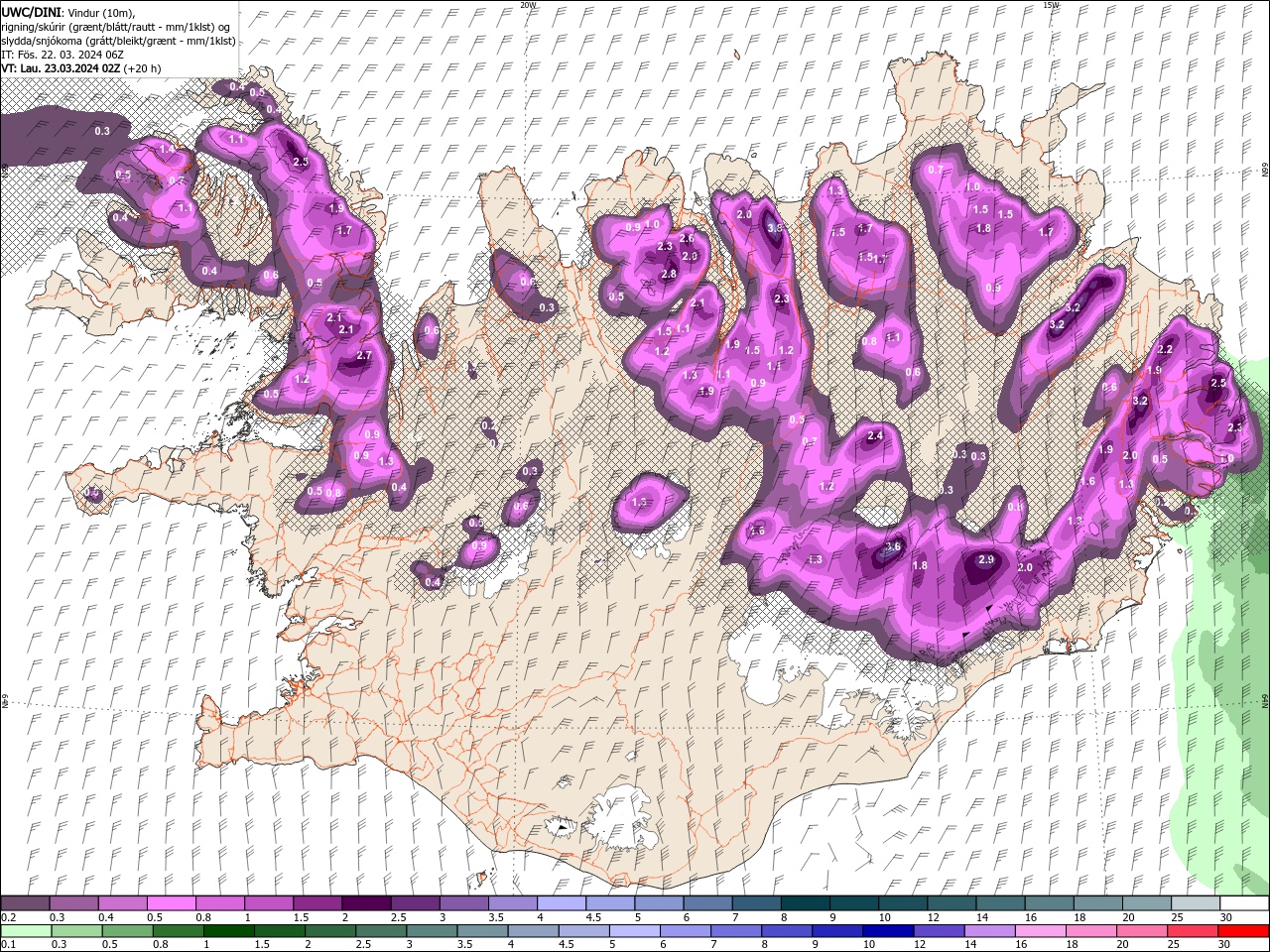Click the "0.1" label in the legend
This screenshot has height=952, width=1270.
pyautogui.click(x=8, y=945)
